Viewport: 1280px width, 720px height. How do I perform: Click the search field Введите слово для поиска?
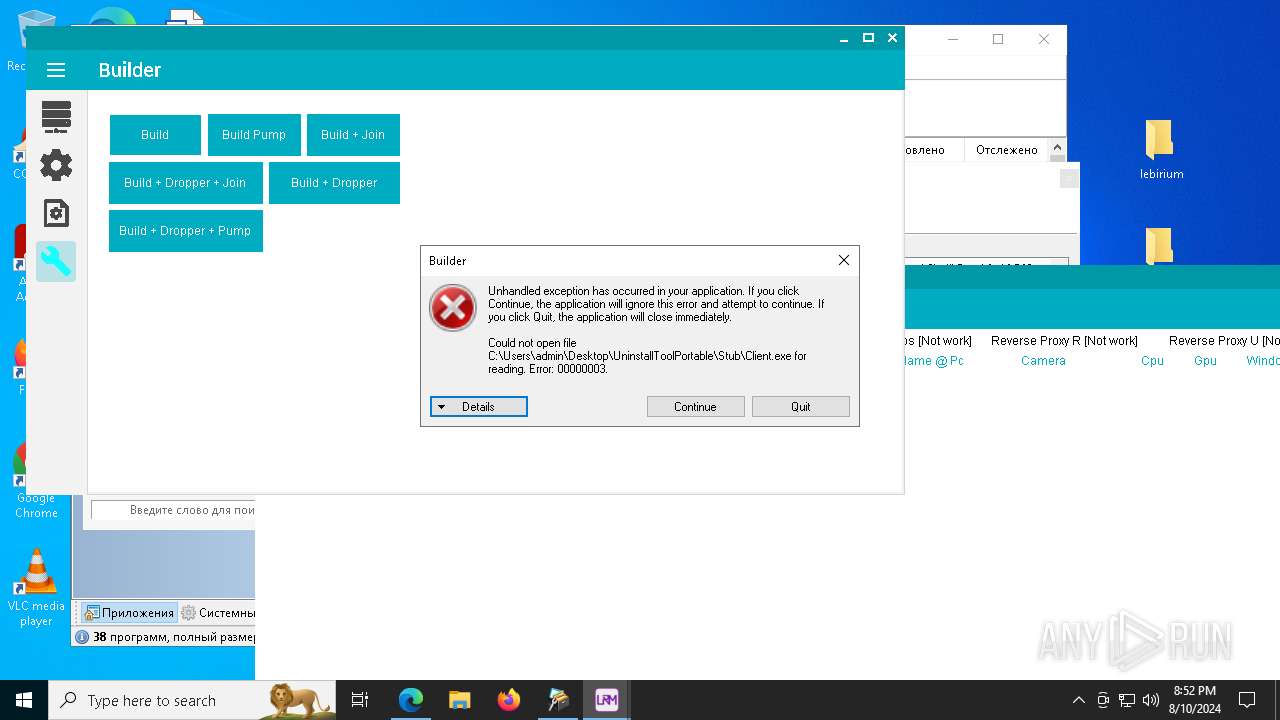[173, 510]
